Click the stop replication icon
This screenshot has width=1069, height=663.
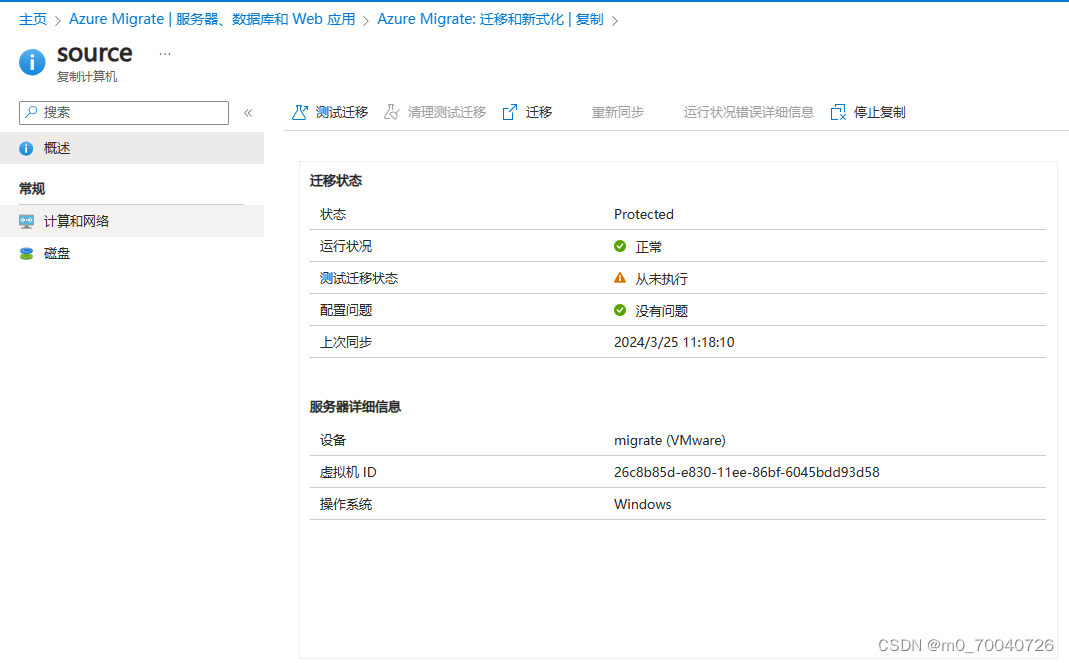coord(838,113)
